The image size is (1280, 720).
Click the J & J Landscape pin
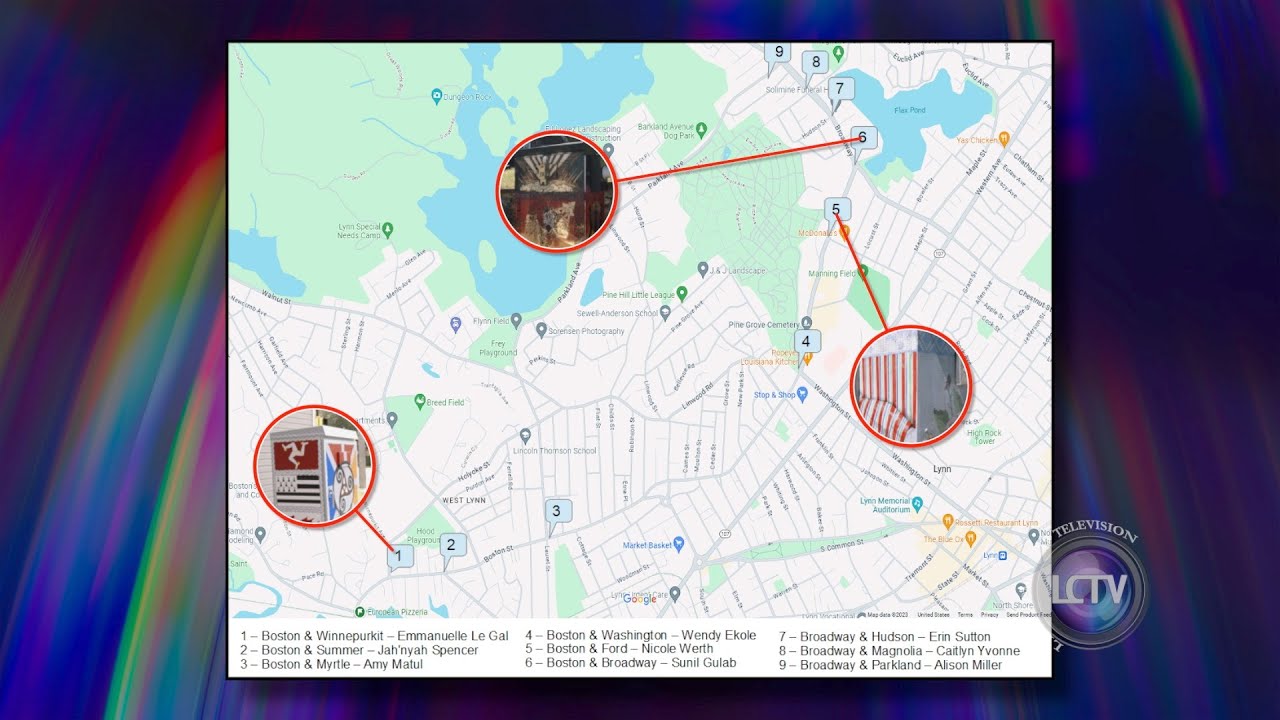point(703,269)
